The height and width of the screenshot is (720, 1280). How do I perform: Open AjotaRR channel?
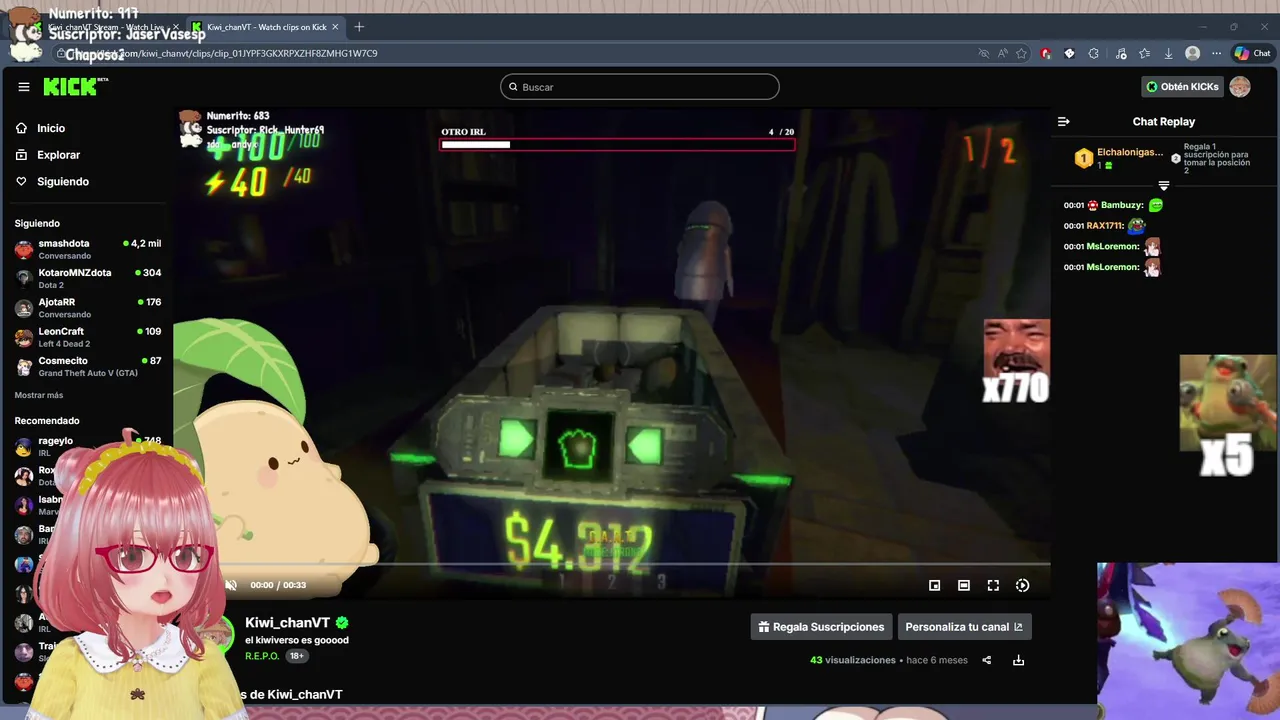pyautogui.click(x=88, y=308)
